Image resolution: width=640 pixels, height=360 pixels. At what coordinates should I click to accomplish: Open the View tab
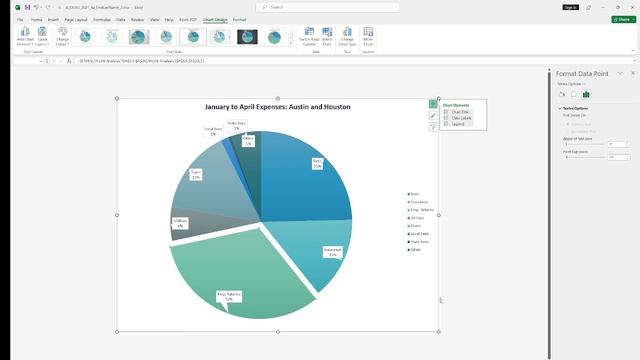154,20
